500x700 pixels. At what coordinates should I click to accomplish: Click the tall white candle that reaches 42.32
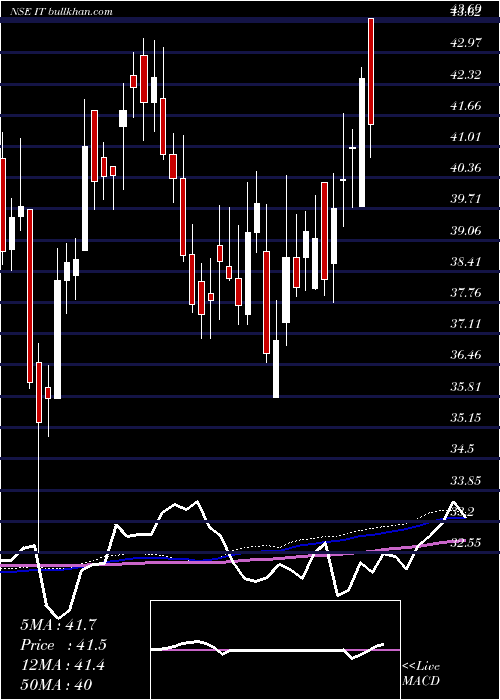coord(362,142)
